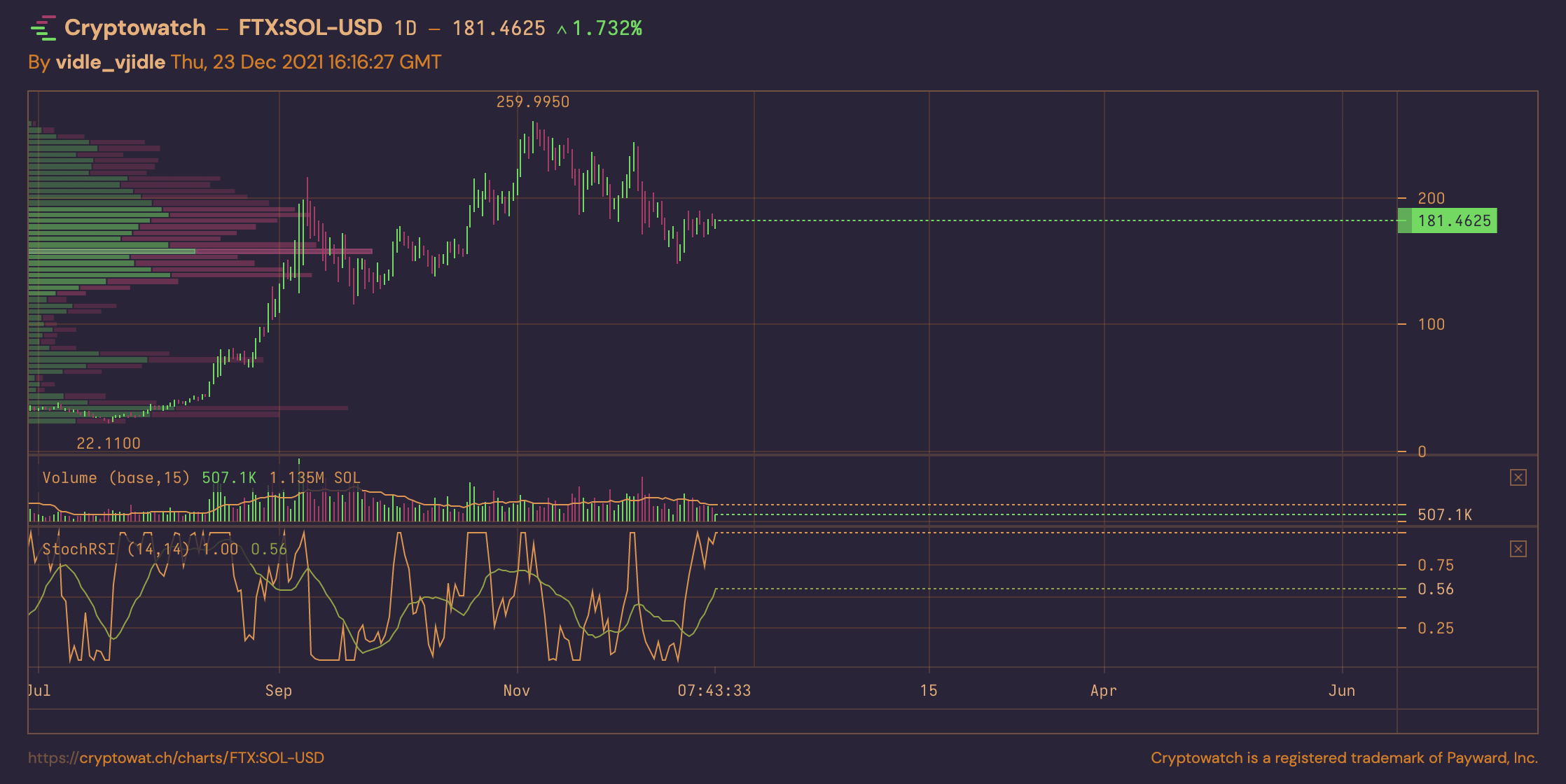Click the Nov label on time axis

[517, 690]
